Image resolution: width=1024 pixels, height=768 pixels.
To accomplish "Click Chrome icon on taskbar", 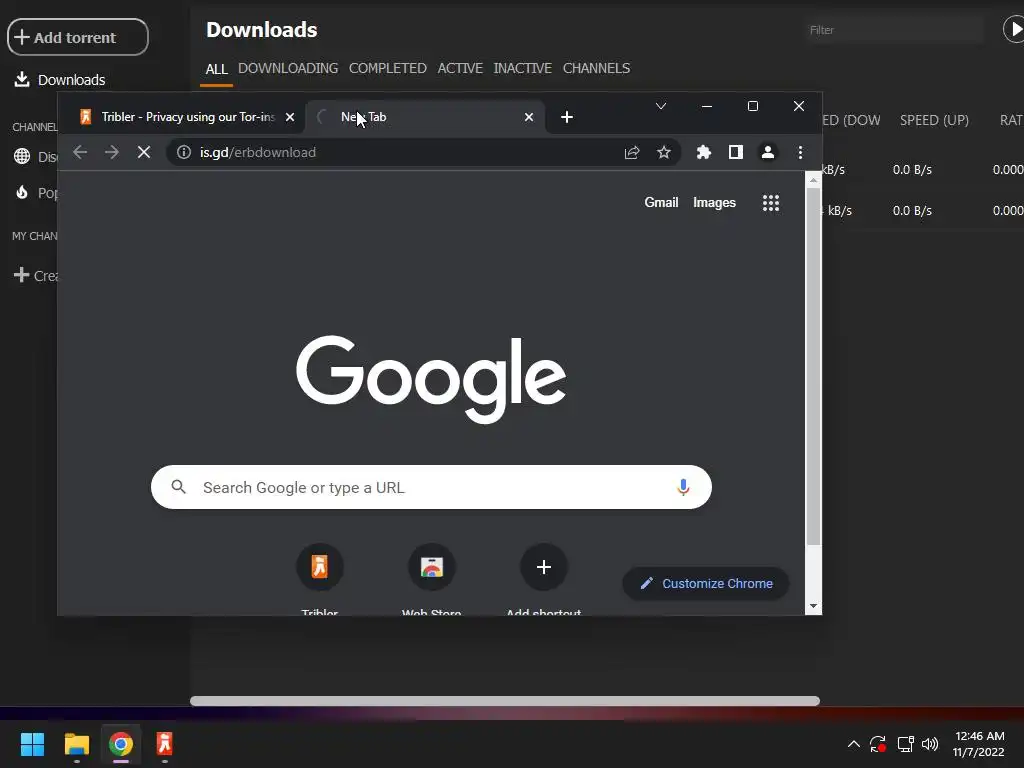I will click(x=121, y=744).
